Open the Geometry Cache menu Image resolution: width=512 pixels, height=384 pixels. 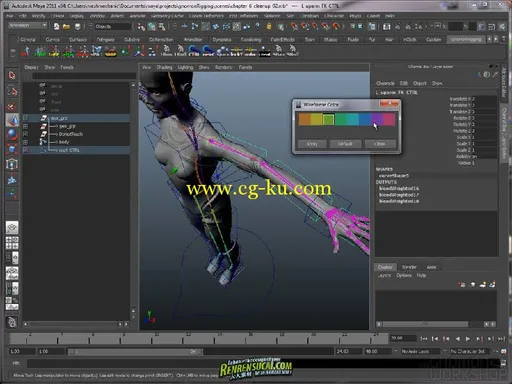(167, 16)
